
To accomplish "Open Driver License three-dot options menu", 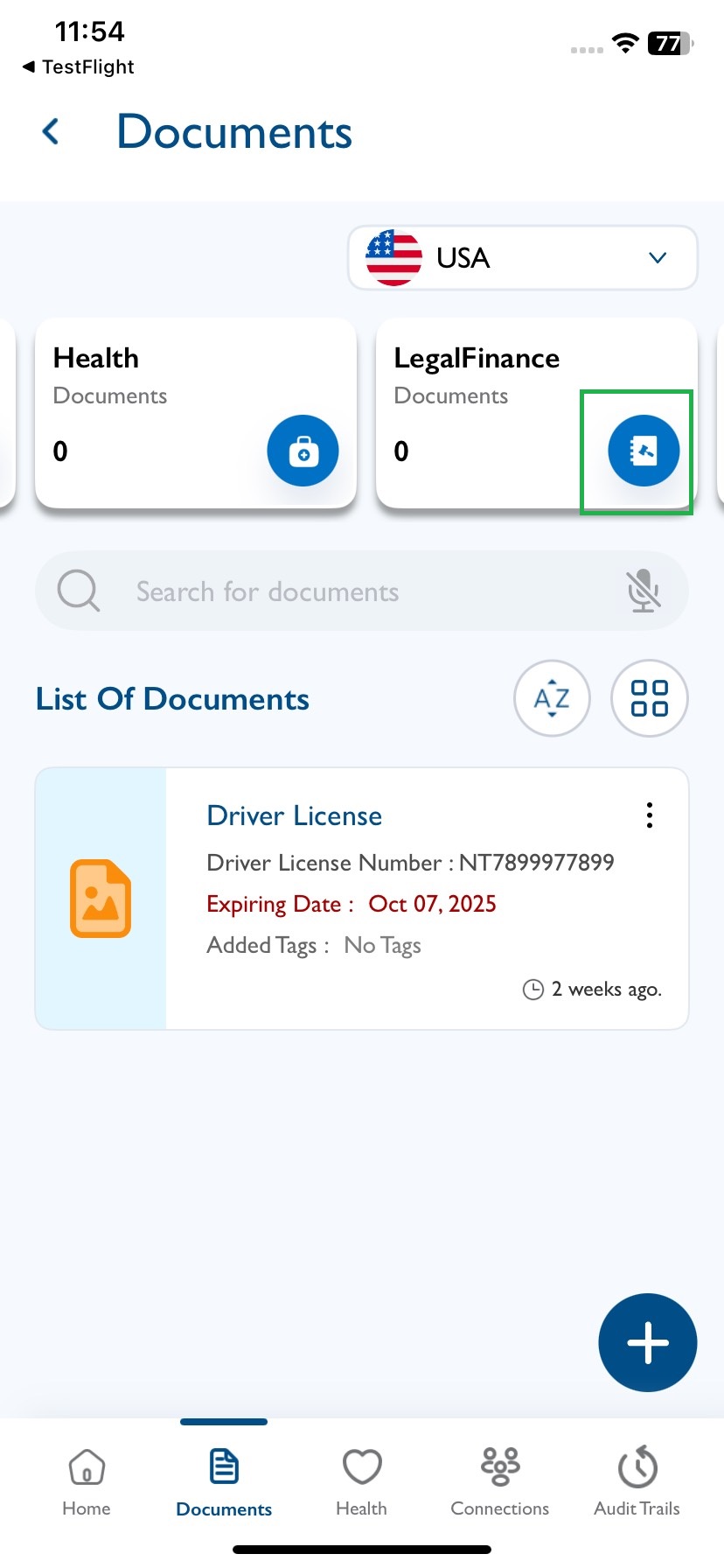I will [x=649, y=815].
